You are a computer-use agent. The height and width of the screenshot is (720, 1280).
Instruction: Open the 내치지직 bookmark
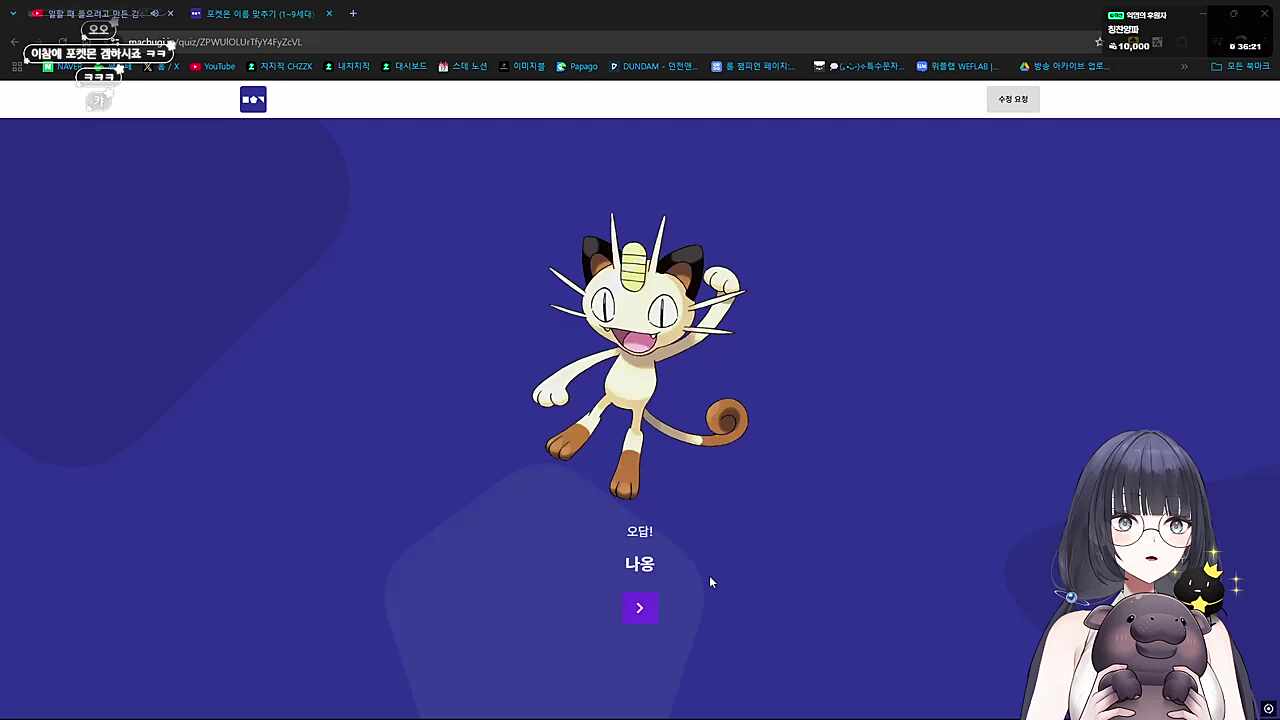point(347,66)
